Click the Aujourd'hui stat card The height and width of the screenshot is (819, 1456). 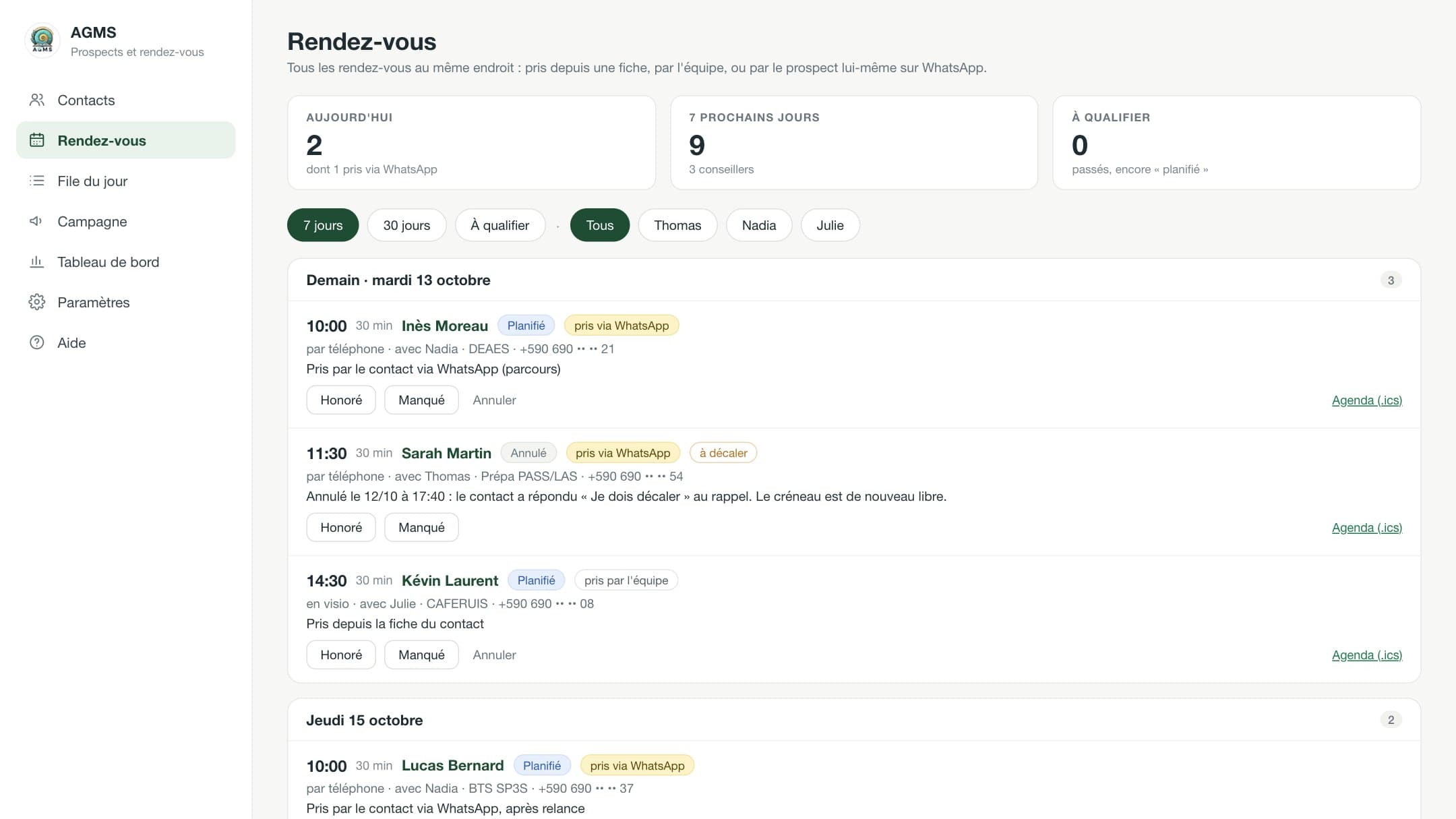(x=471, y=142)
